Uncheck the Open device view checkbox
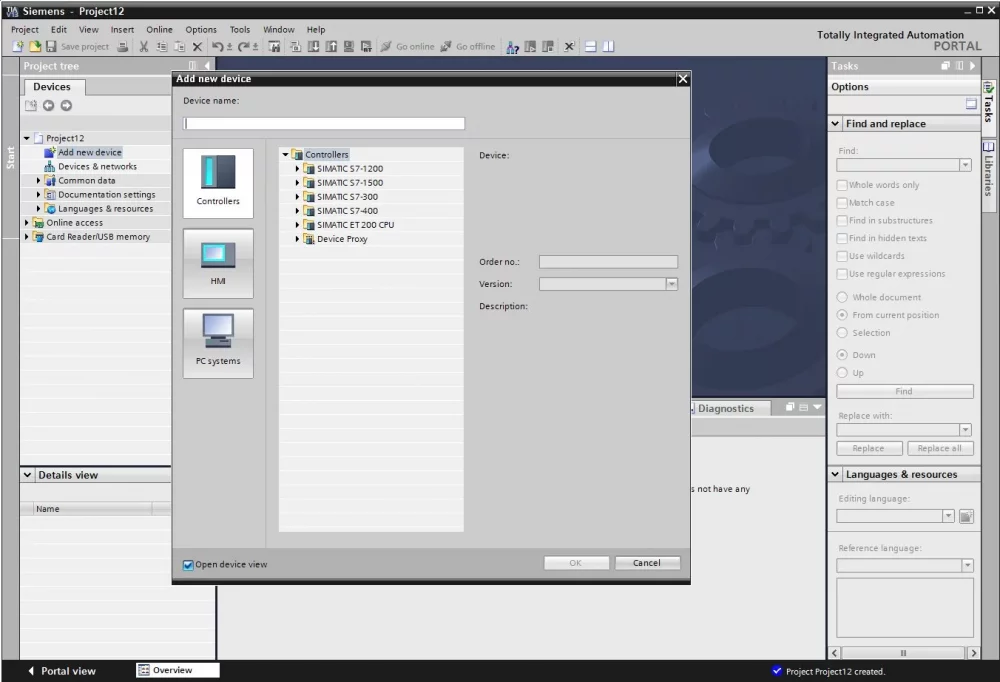 tap(188, 565)
